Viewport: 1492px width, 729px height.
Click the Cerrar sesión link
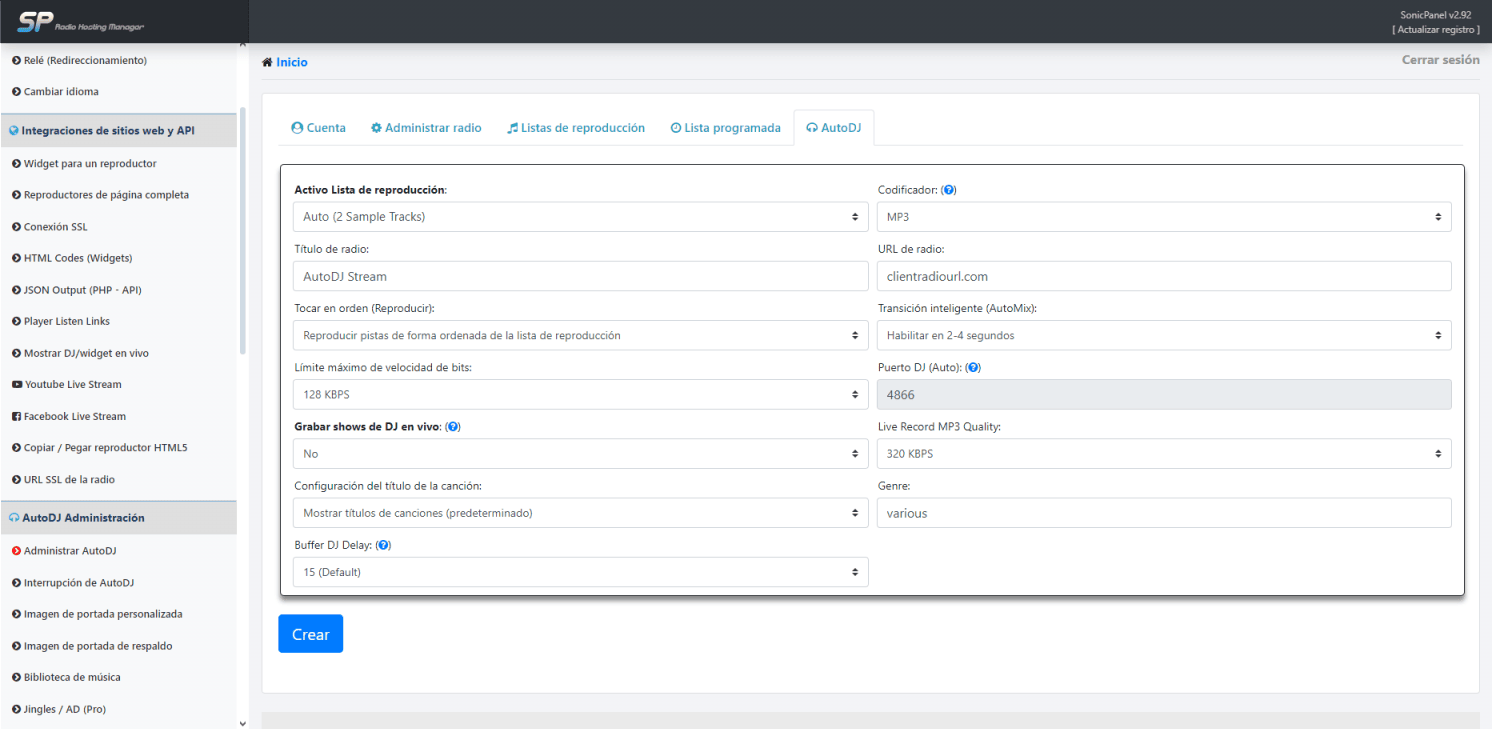[x=1440, y=60]
